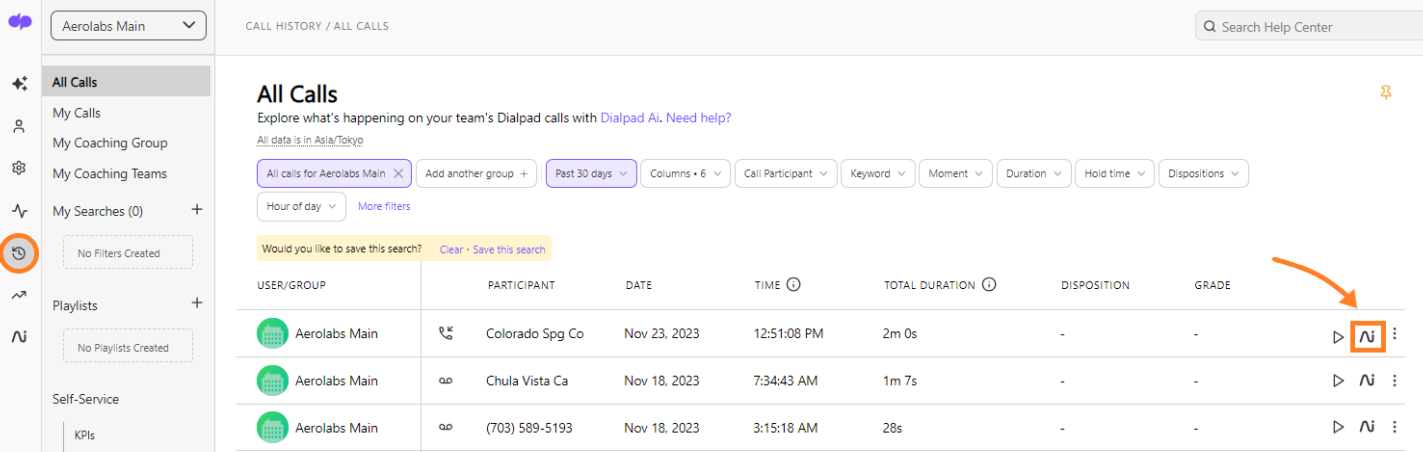Open the analytics trend arrow icon

coord(19,295)
